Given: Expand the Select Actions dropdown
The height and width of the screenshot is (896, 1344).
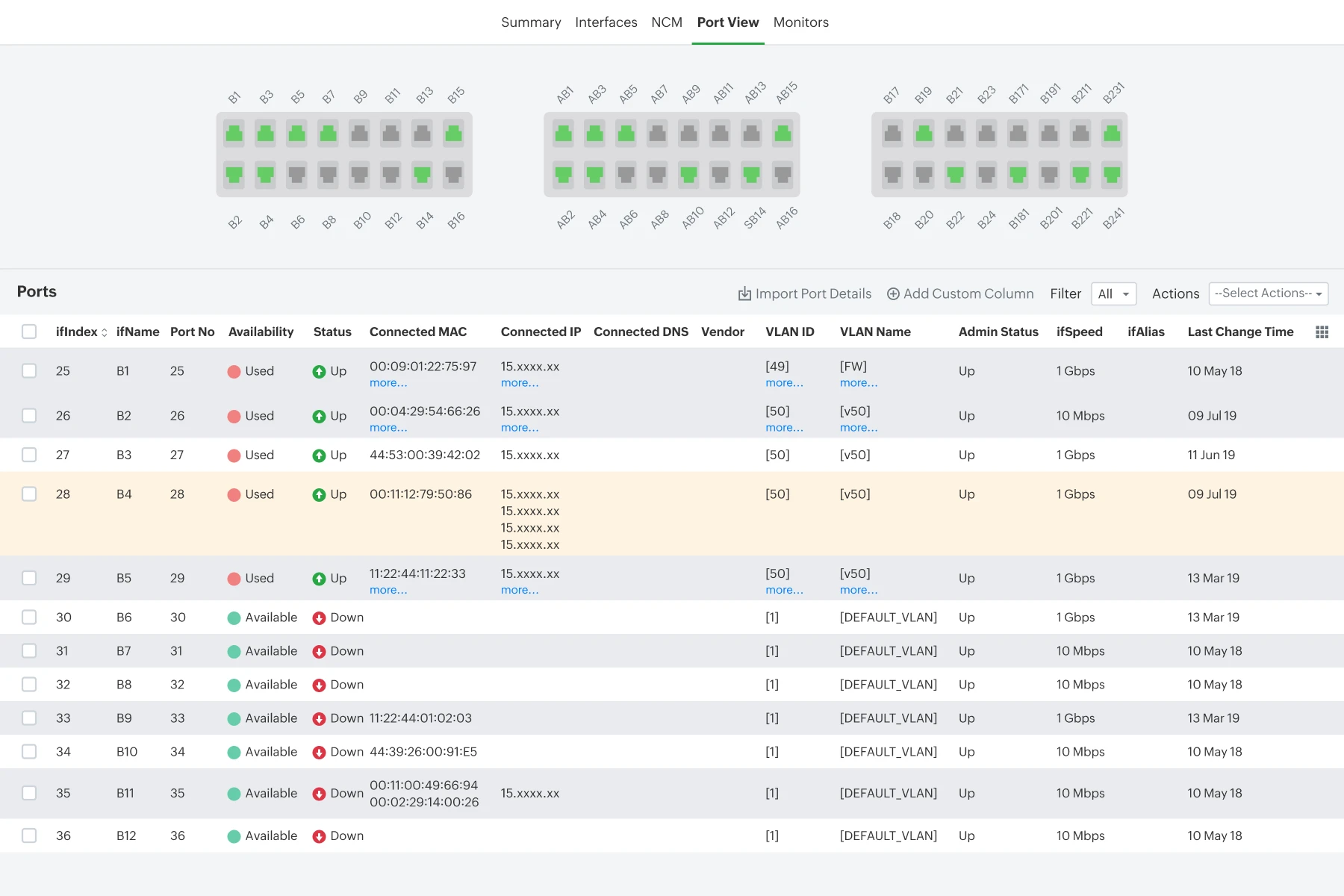Looking at the screenshot, I should click(1268, 294).
